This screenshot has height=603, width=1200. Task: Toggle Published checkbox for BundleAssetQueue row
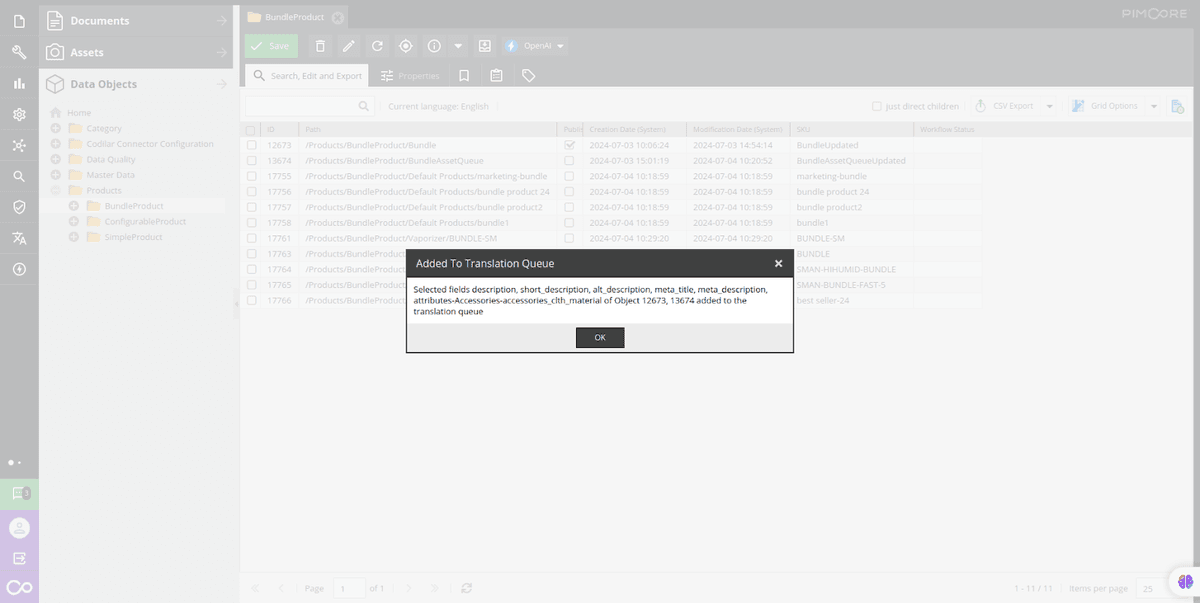tap(569, 160)
